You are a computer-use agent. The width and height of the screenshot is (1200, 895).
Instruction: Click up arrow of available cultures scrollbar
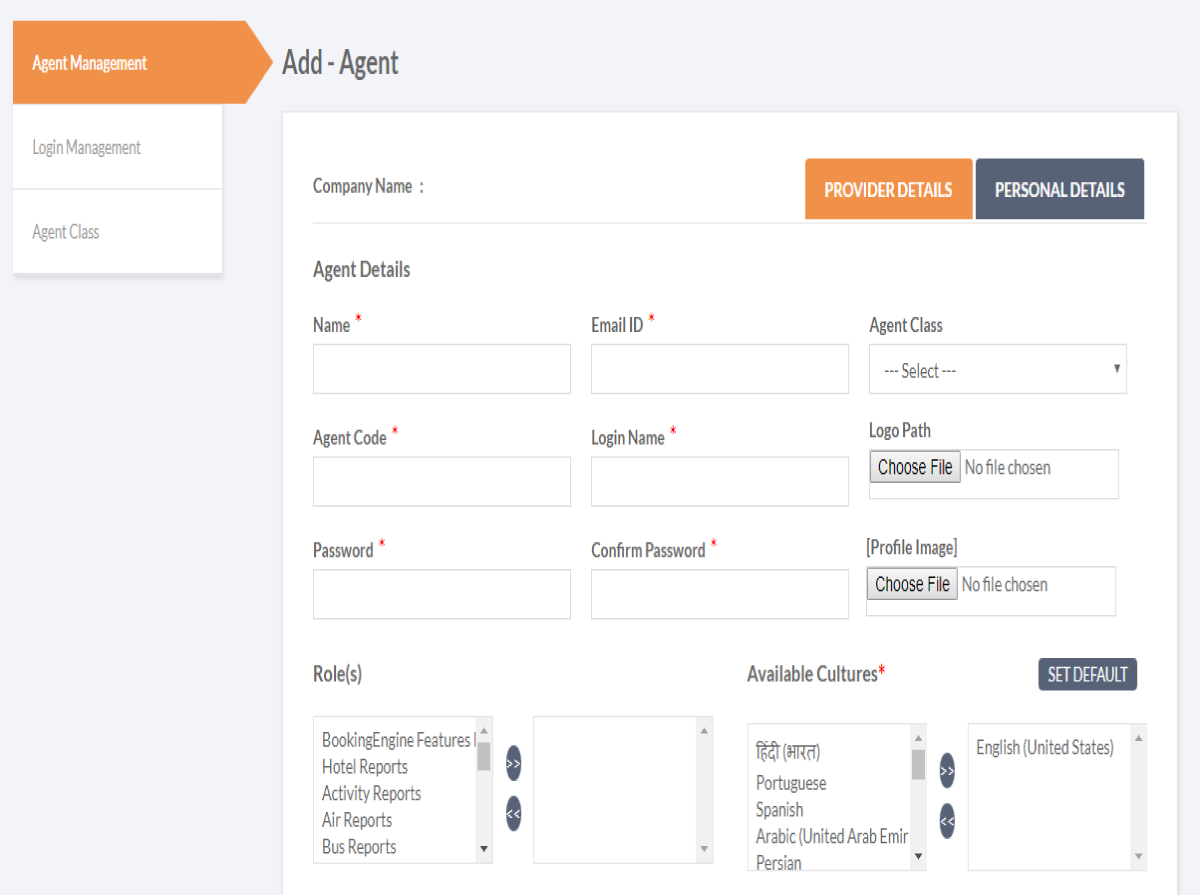(918, 738)
